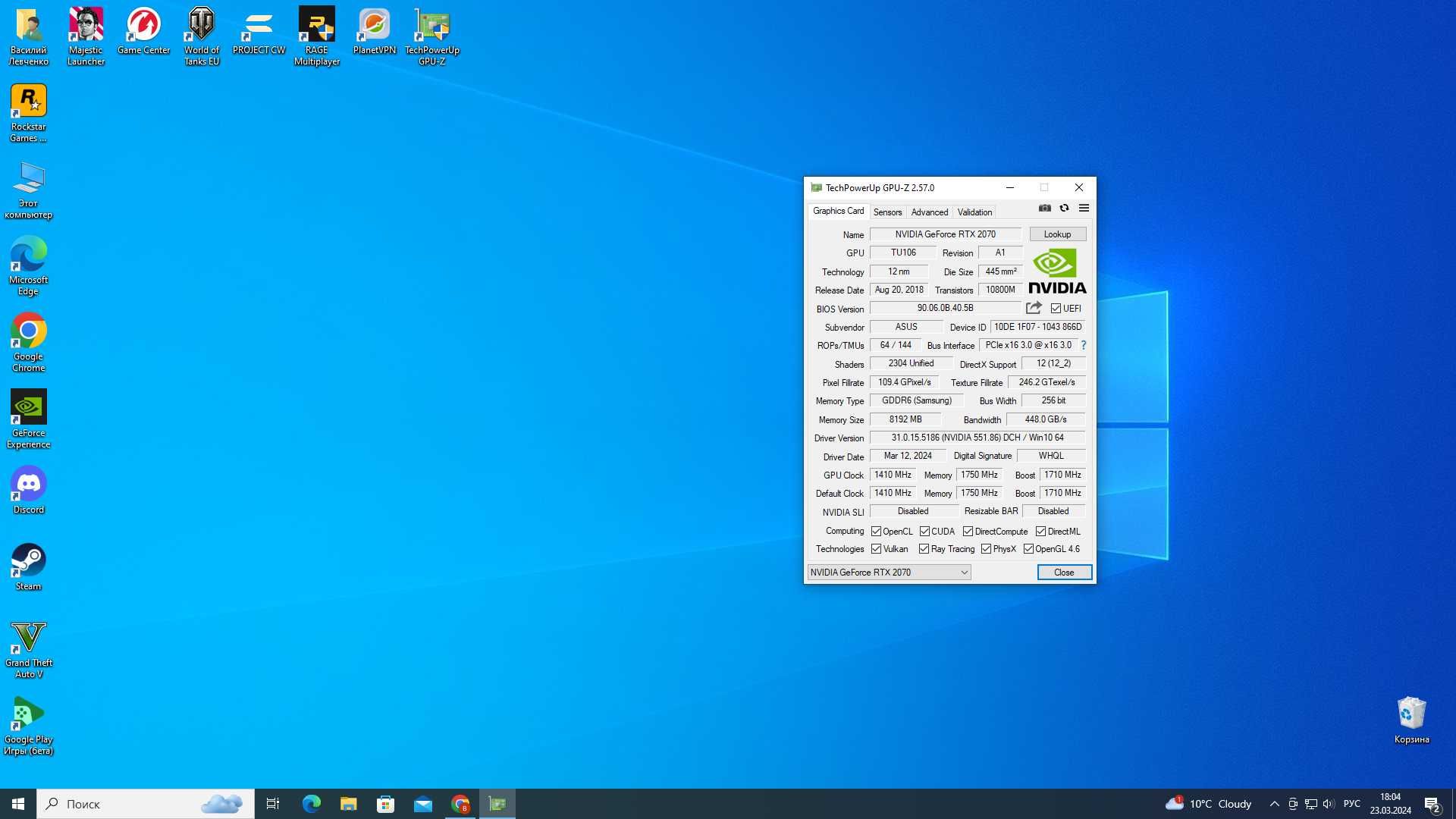Toggle the Ray Tracing checkbox
The height and width of the screenshot is (819, 1456).
(924, 549)
